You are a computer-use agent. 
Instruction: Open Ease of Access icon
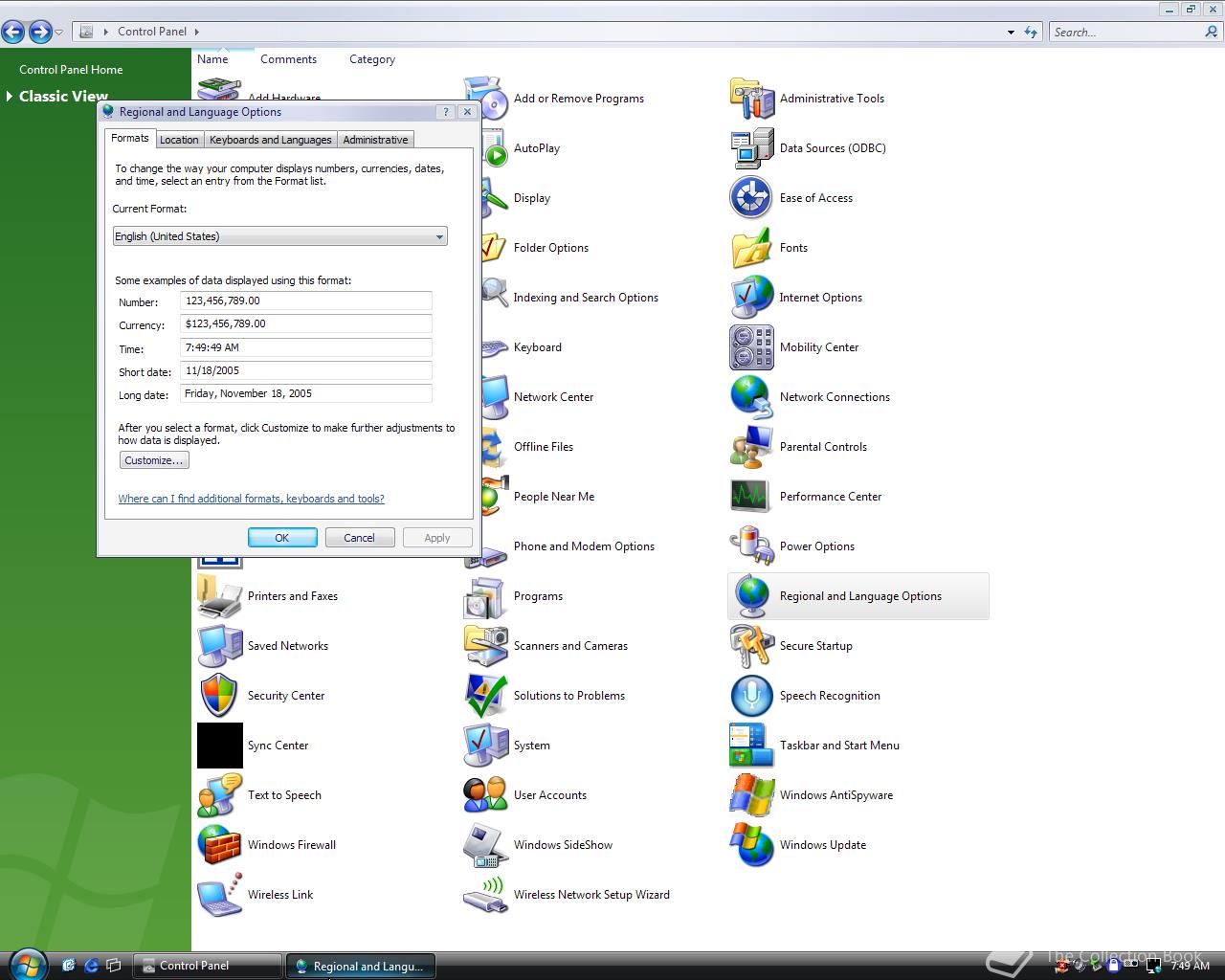tap(752, 198)
